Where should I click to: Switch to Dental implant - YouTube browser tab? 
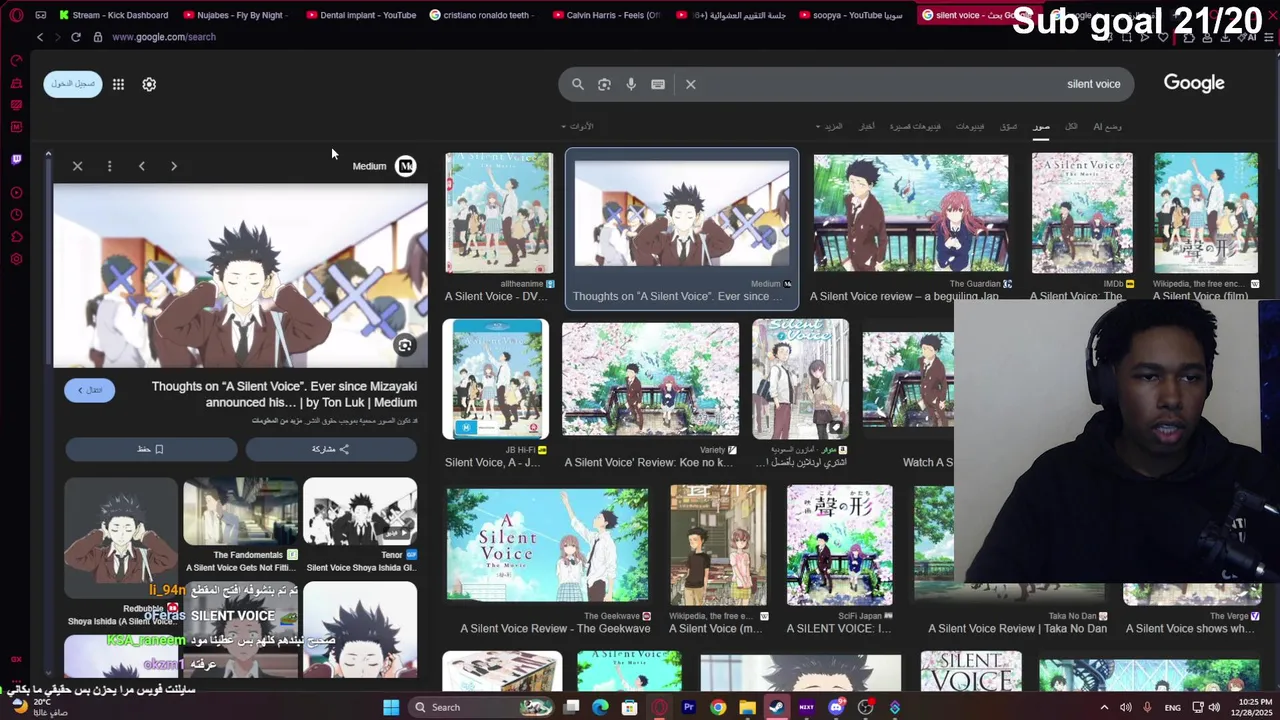(x=360, y=15)
